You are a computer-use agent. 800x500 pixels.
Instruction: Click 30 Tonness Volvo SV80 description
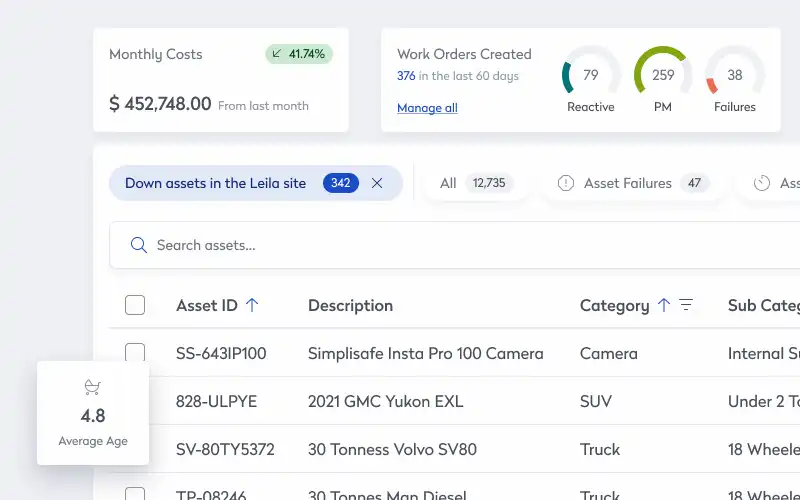392,449
